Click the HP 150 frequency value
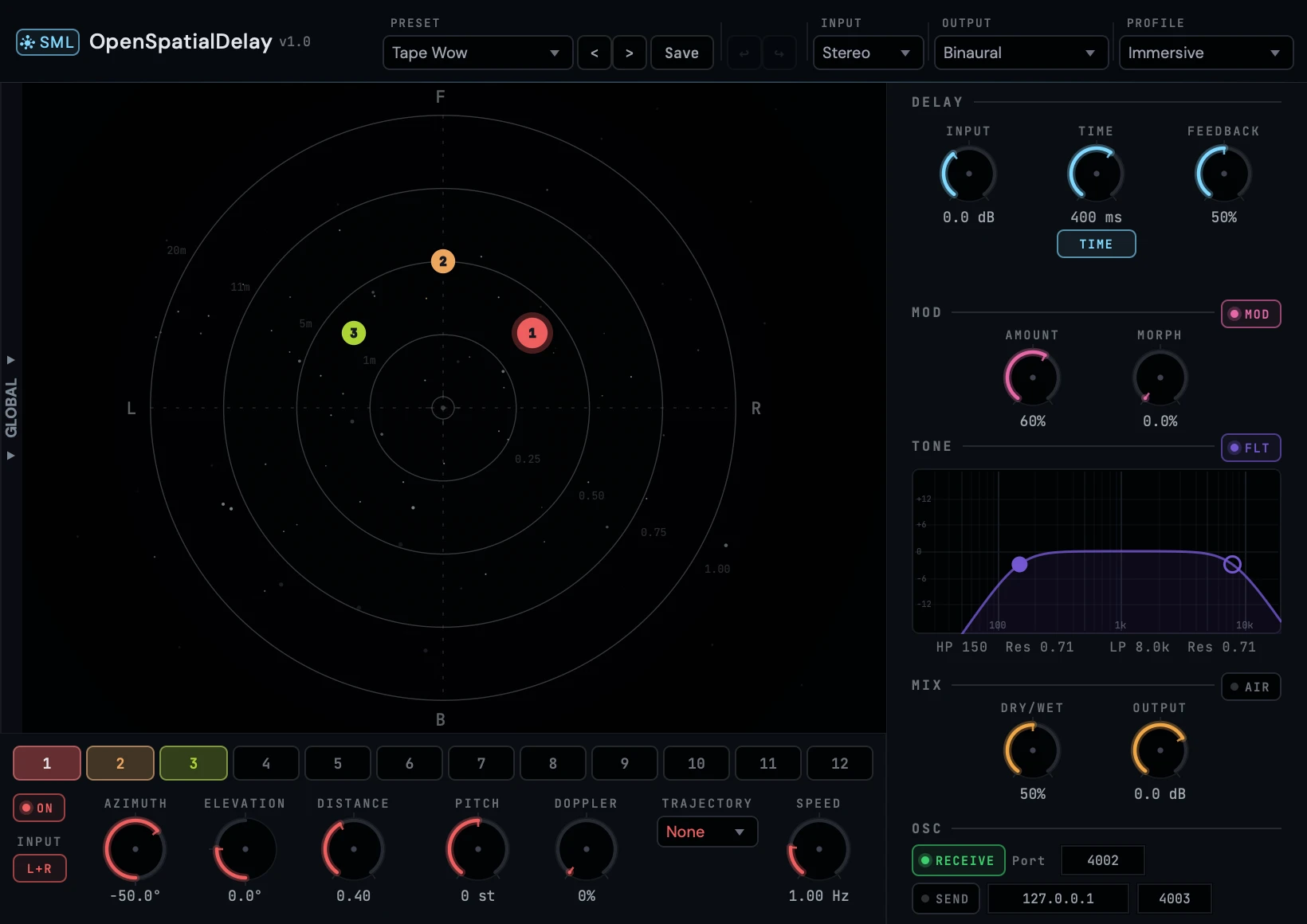Screen dimensions: 1307x924 tap(962, 647)
